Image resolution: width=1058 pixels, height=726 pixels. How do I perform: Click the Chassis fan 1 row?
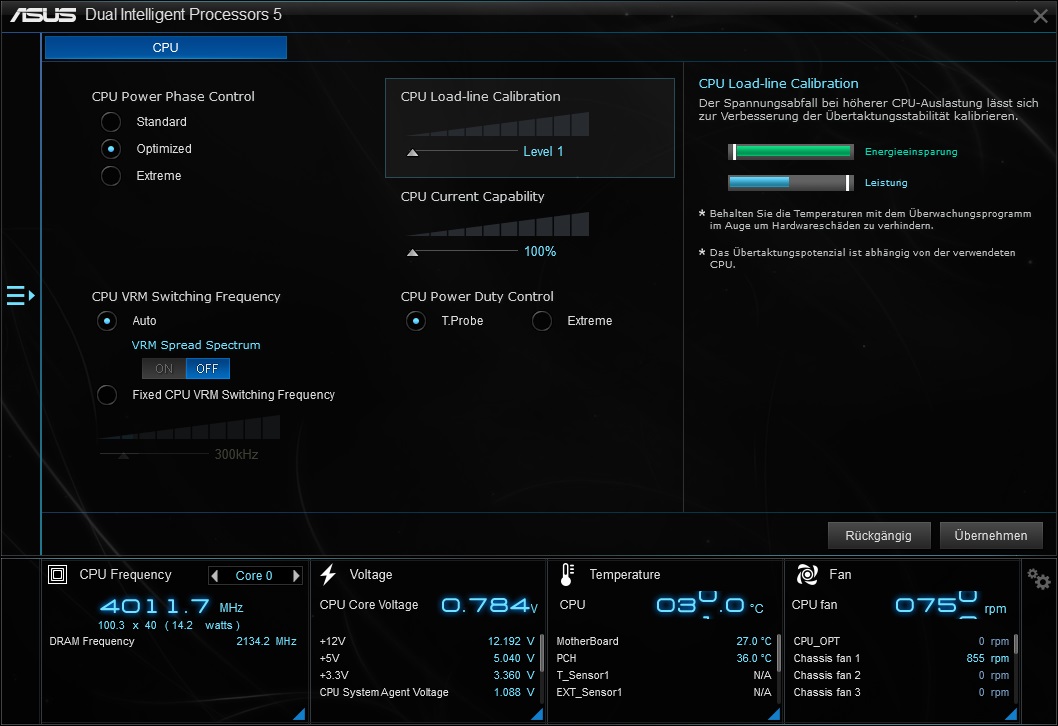pos(901,658)
